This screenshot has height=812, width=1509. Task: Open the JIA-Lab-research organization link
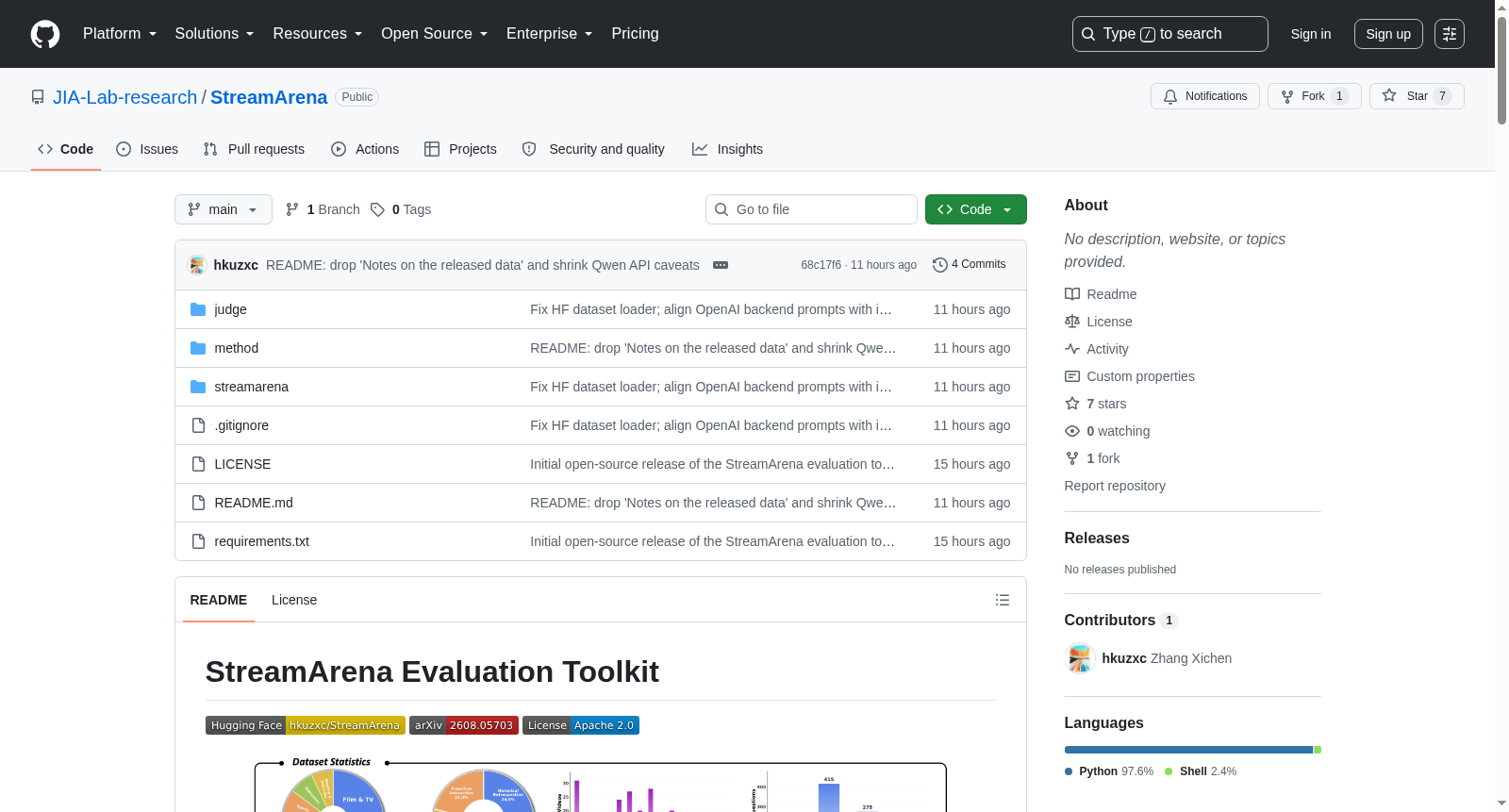125,97
